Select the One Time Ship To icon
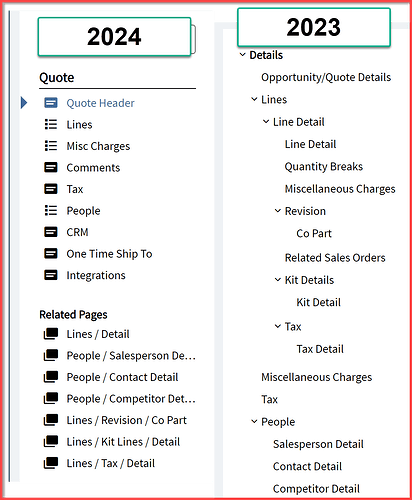412x500 pixels. (x=51, y=253)
